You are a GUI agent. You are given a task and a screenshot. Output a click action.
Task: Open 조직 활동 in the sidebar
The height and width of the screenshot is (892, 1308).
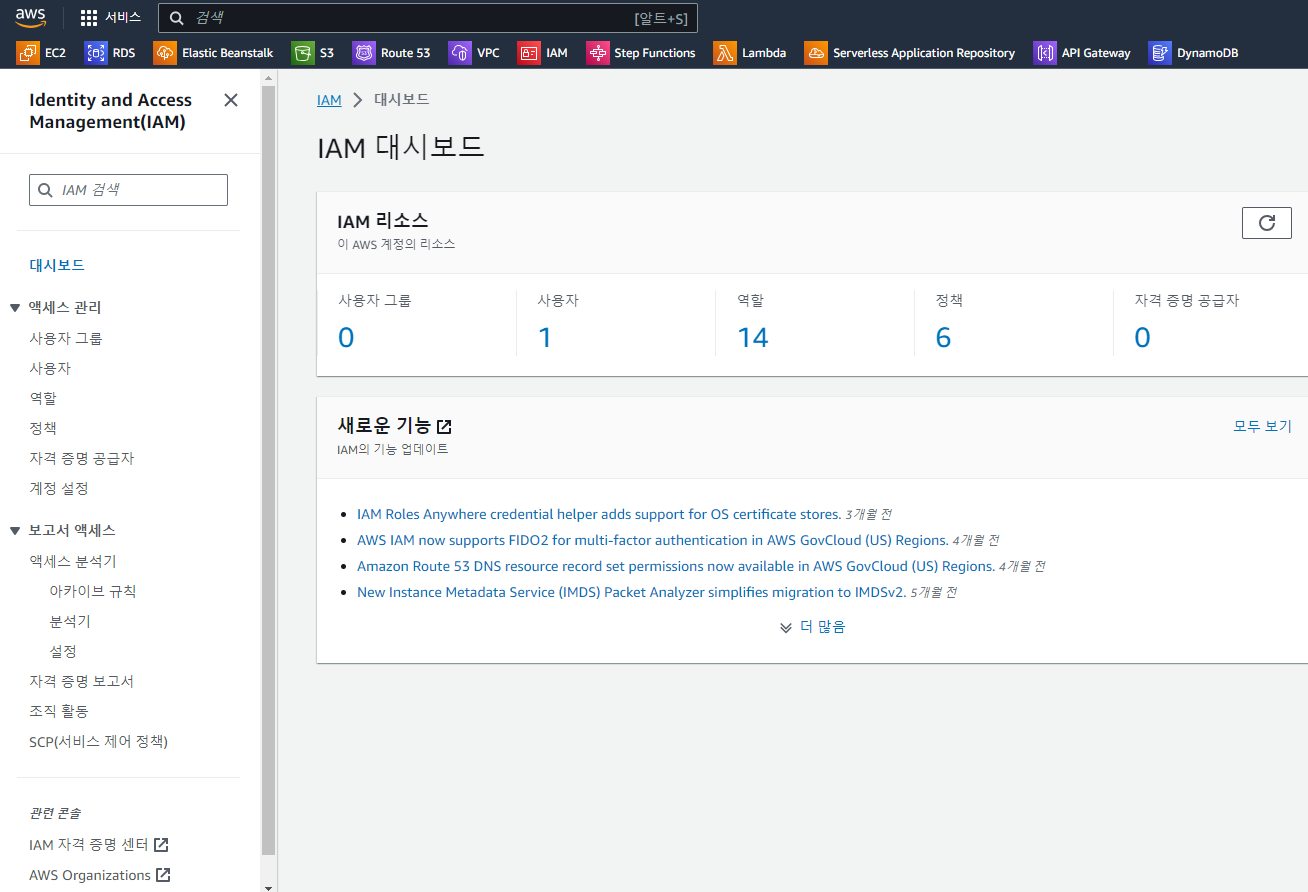point(59,711)
